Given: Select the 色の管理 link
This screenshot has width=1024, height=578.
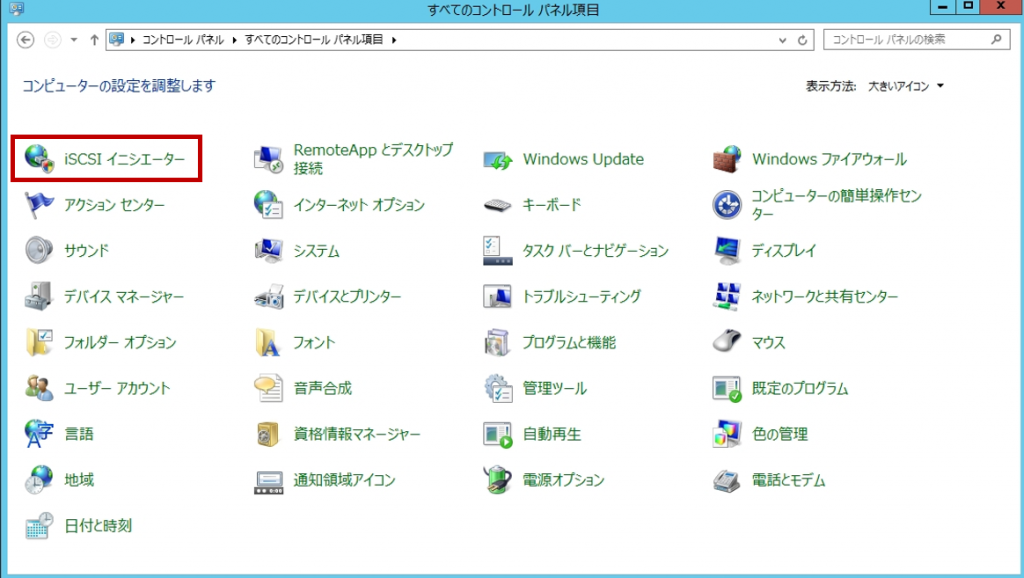Looking at the screenshot, I should coord(780,434).
